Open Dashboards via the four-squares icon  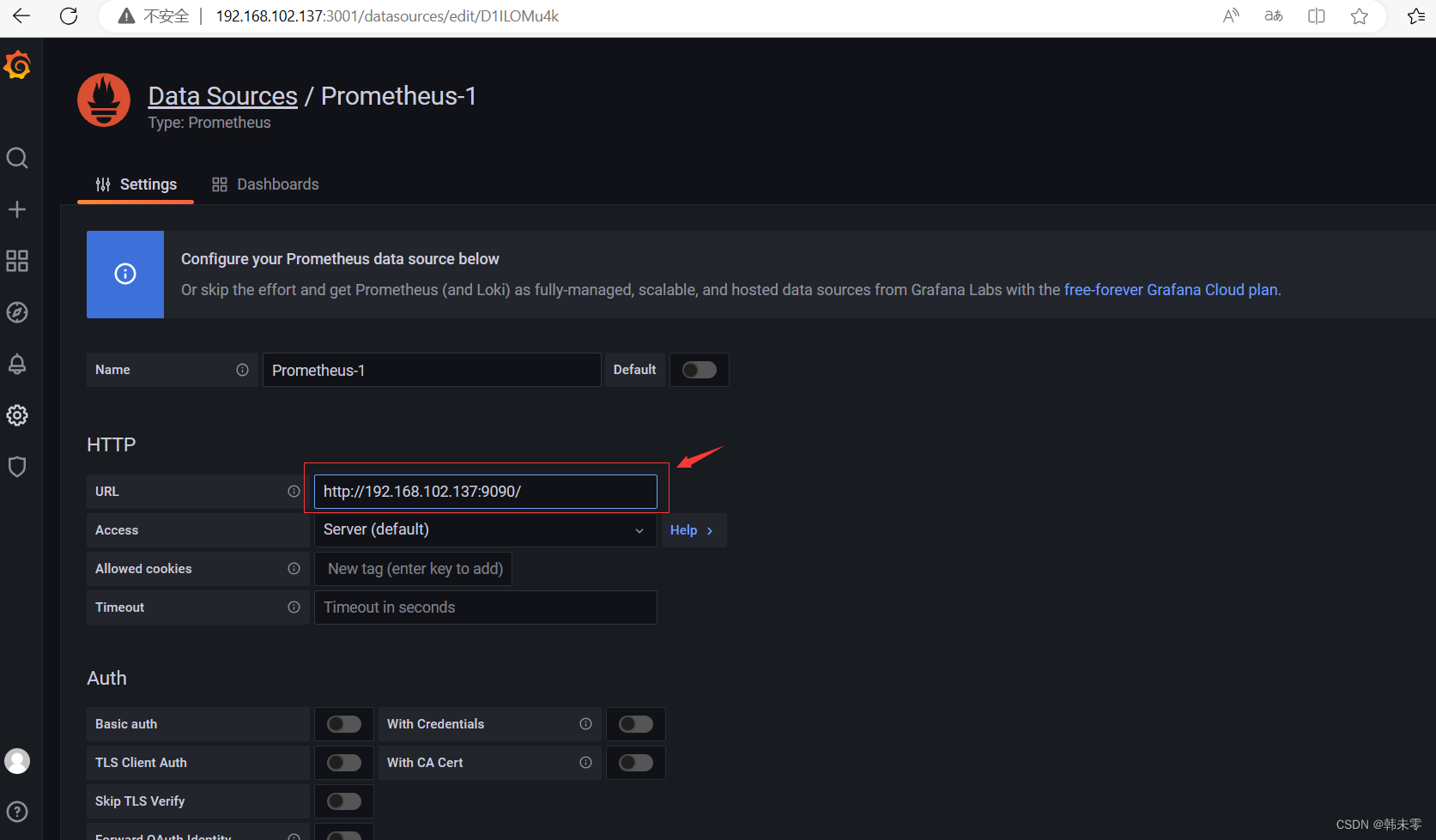pos(17,261)
